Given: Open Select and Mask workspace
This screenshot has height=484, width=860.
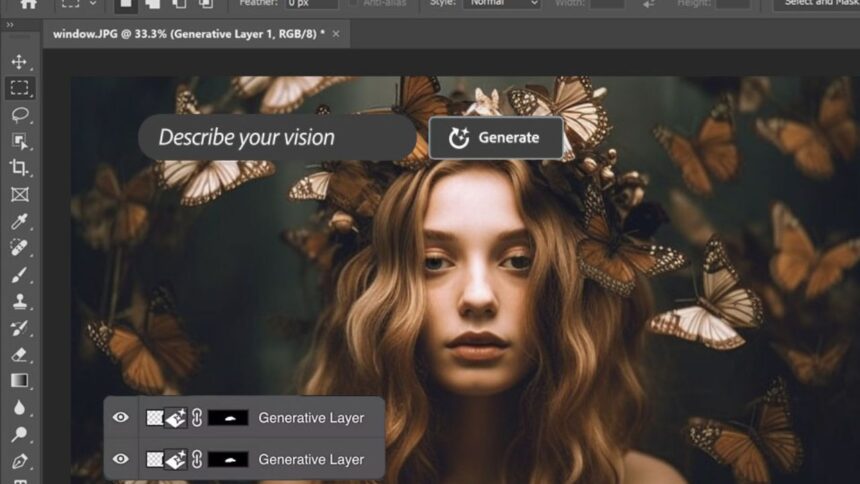Looking at the screenshot, I should point(817,4).
